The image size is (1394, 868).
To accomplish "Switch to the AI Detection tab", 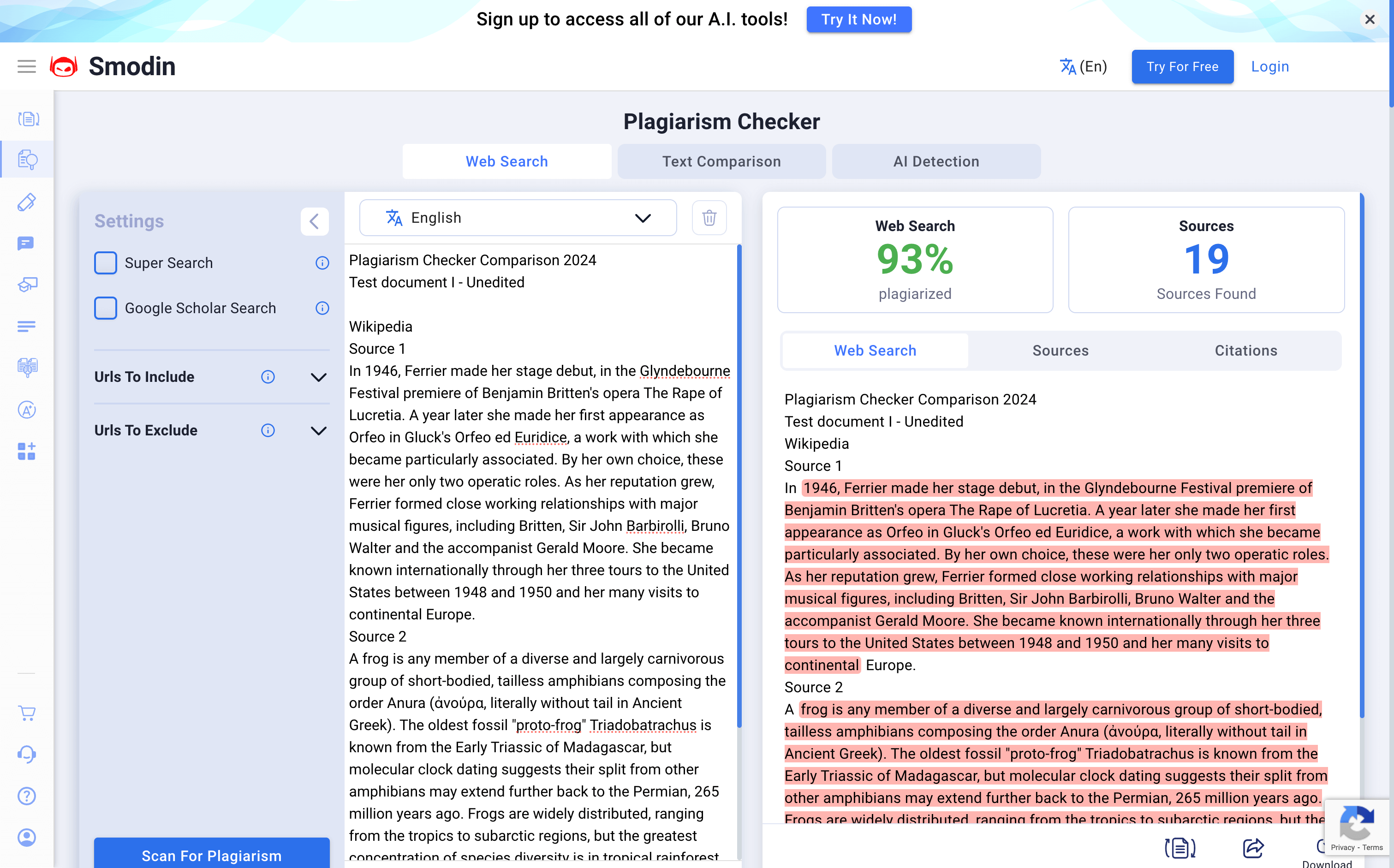I will (936, 161).
